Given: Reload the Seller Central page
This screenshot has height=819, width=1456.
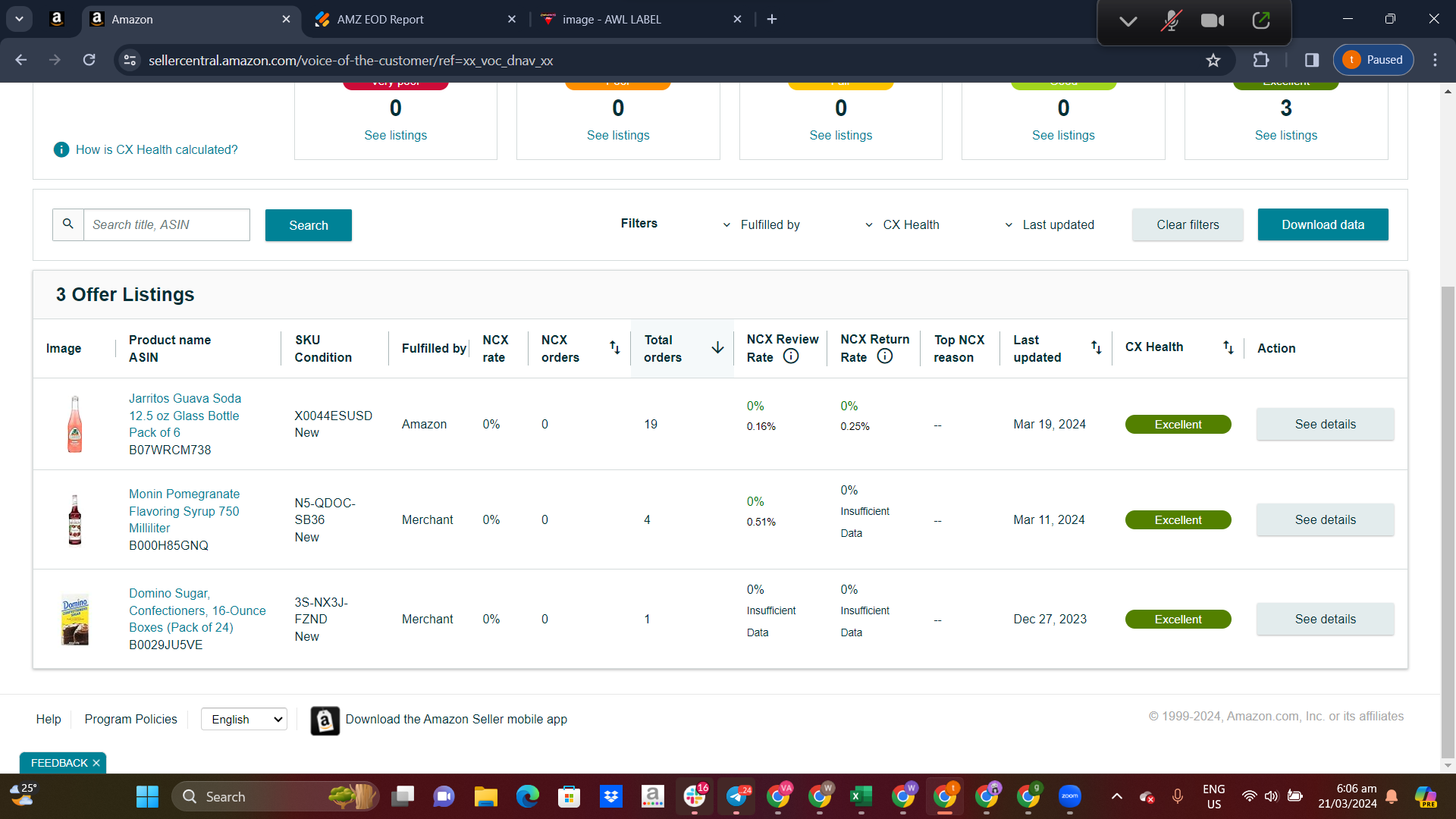Looking at the screenshot, I should [x=89, y=60].
